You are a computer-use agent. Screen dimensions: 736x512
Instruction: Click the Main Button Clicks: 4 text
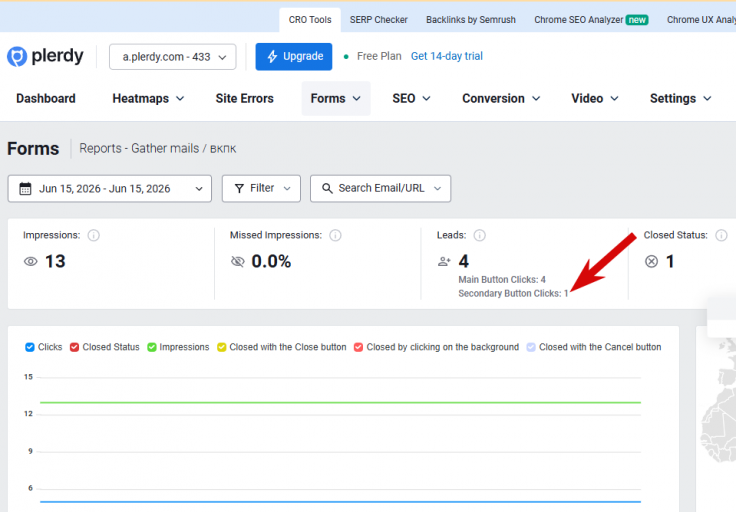tap(502, 280)
